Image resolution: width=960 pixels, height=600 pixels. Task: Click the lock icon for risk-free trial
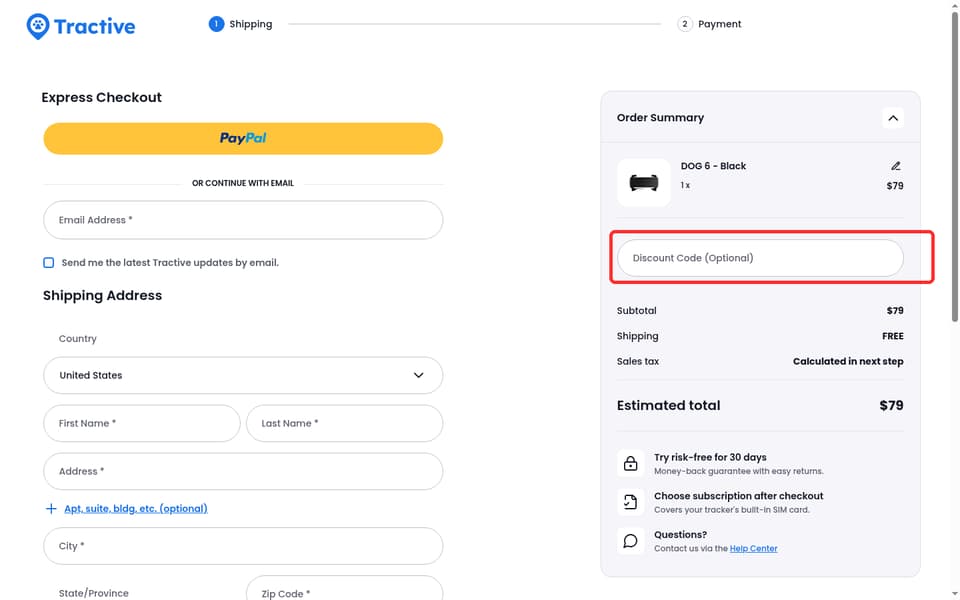(631, 463)
